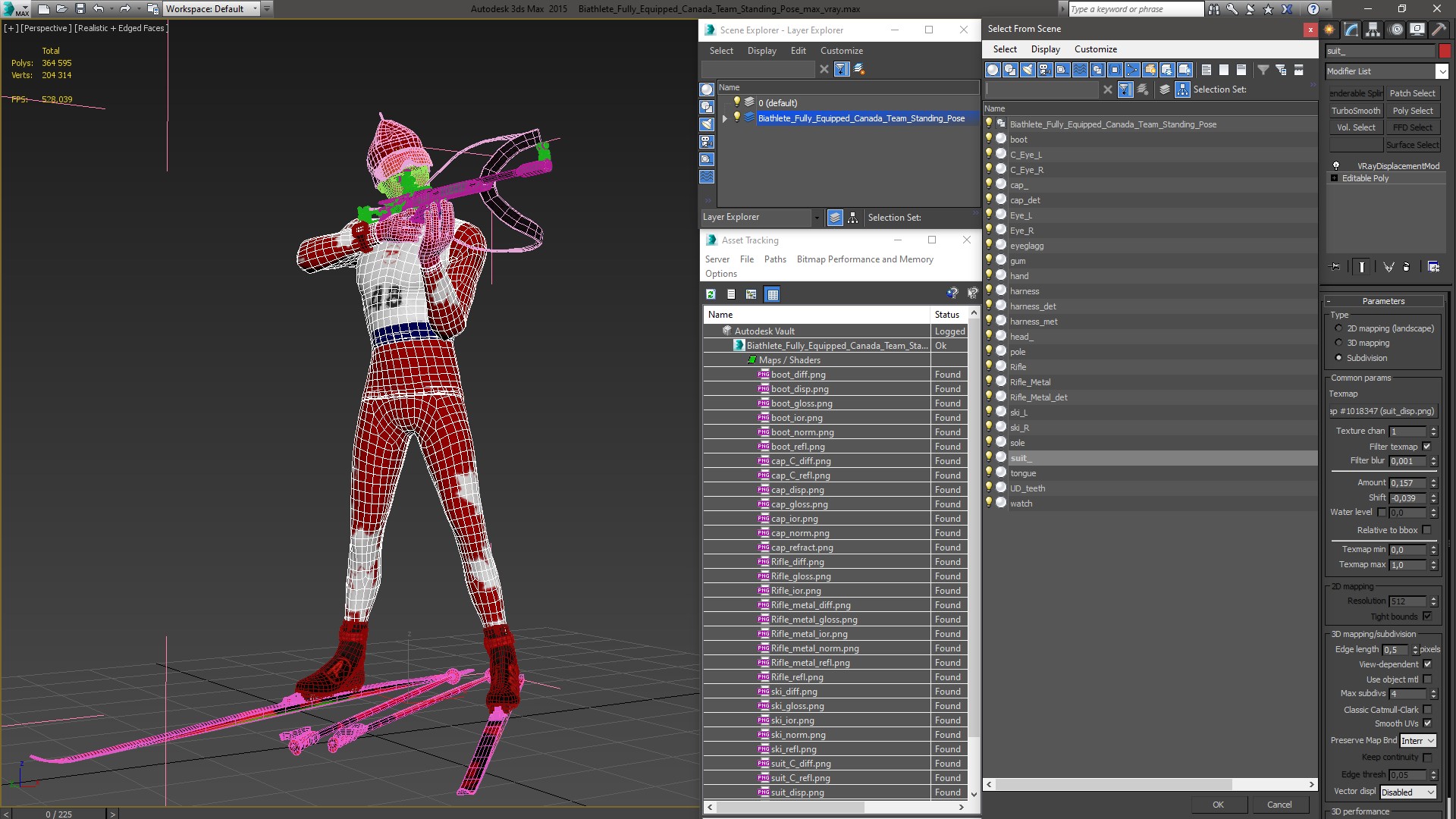
Task: Toggle Display Lights filter in Select From Scene
Action: pyautogui.click(x=1028, y=70)
